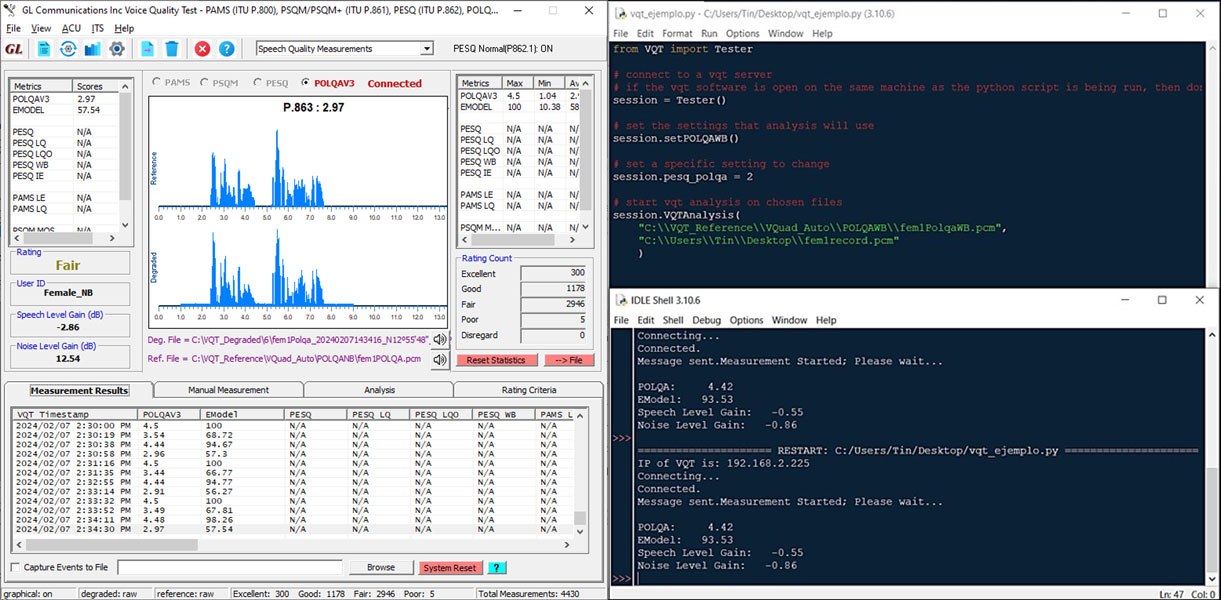This screenshot has height=600, width=1221.
Task: Click the Good rating count value 1178
Action: pos(552,288)
